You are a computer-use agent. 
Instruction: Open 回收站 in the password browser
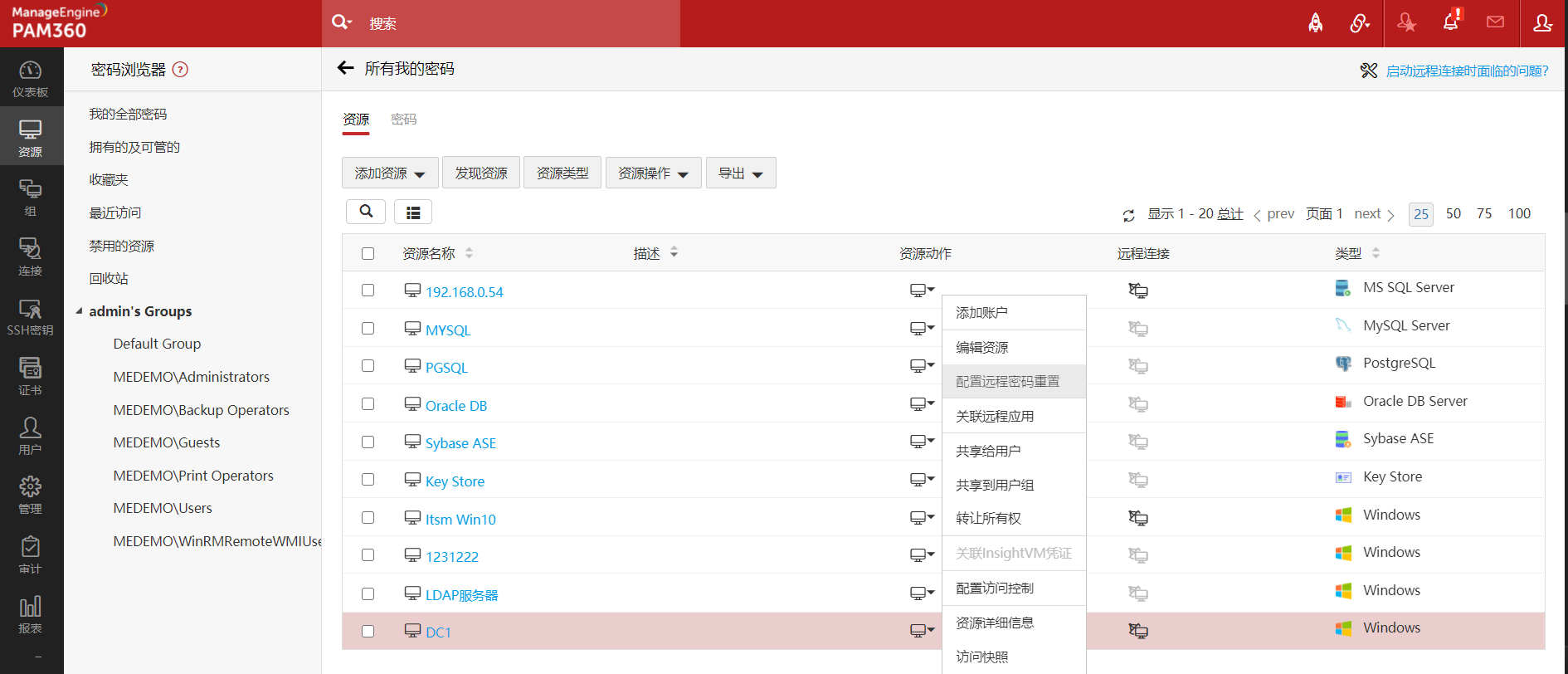[109, 279]
